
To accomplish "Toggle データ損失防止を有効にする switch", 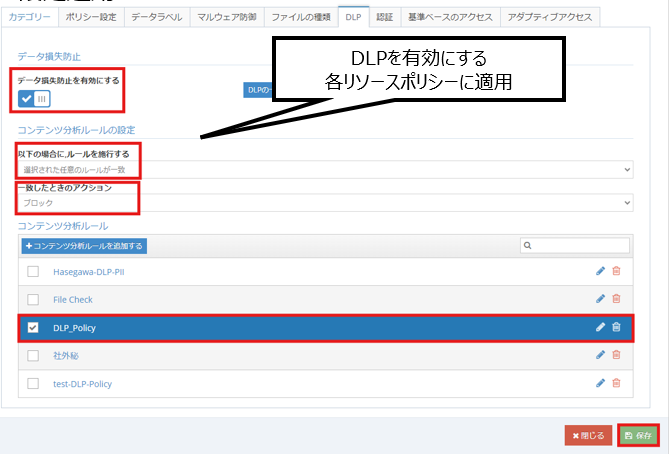I will click(x=34, y=99).
